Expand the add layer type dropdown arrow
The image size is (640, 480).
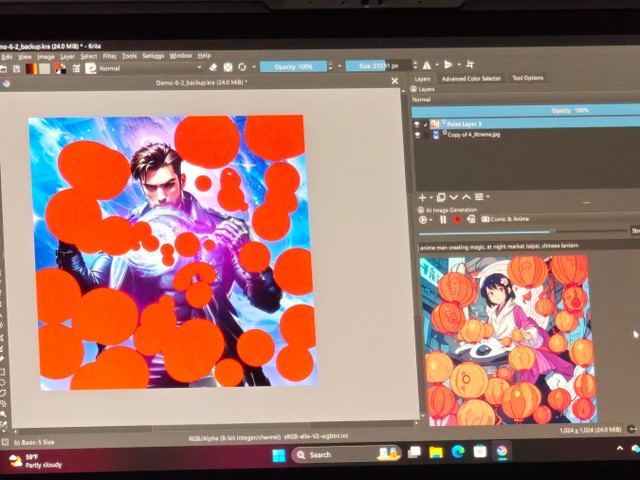coord(431,198)
